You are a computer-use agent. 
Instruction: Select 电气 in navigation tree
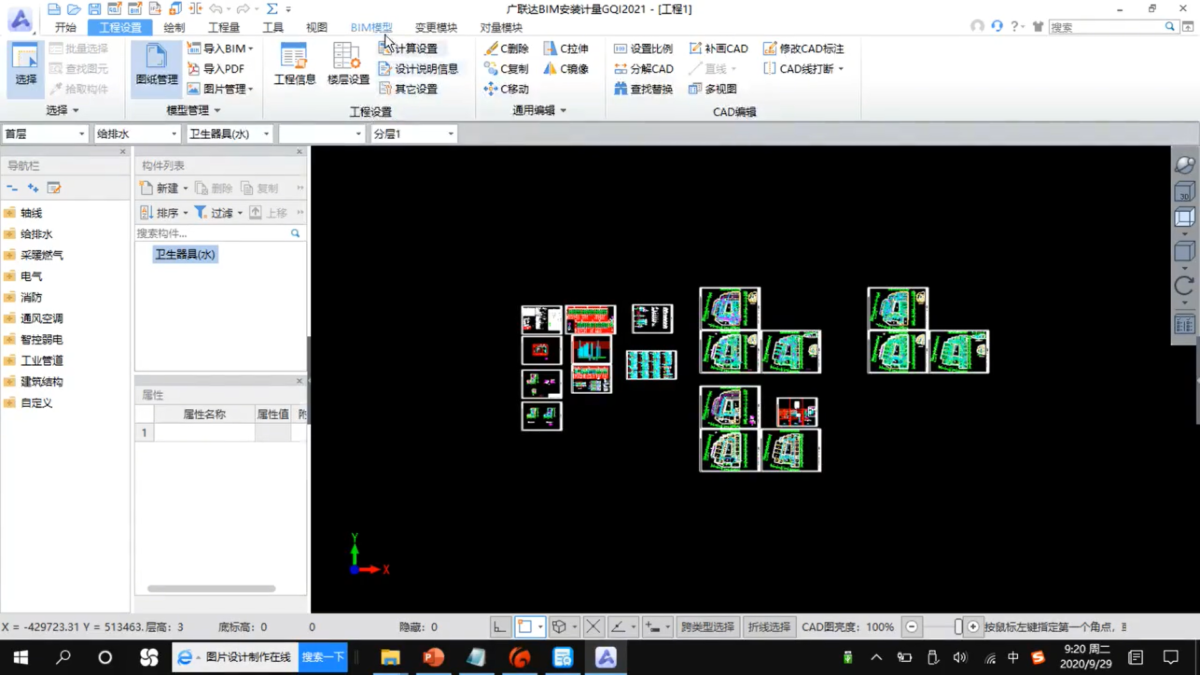[x=31, y=276]
